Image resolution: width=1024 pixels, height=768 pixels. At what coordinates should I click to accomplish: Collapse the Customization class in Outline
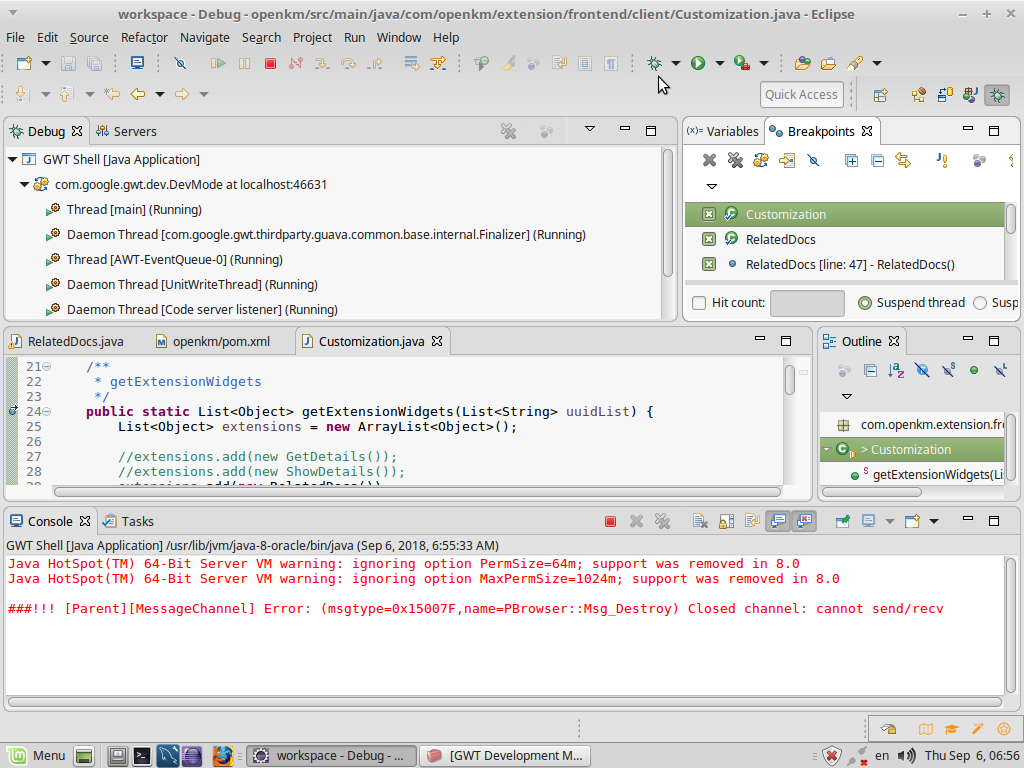827,449
